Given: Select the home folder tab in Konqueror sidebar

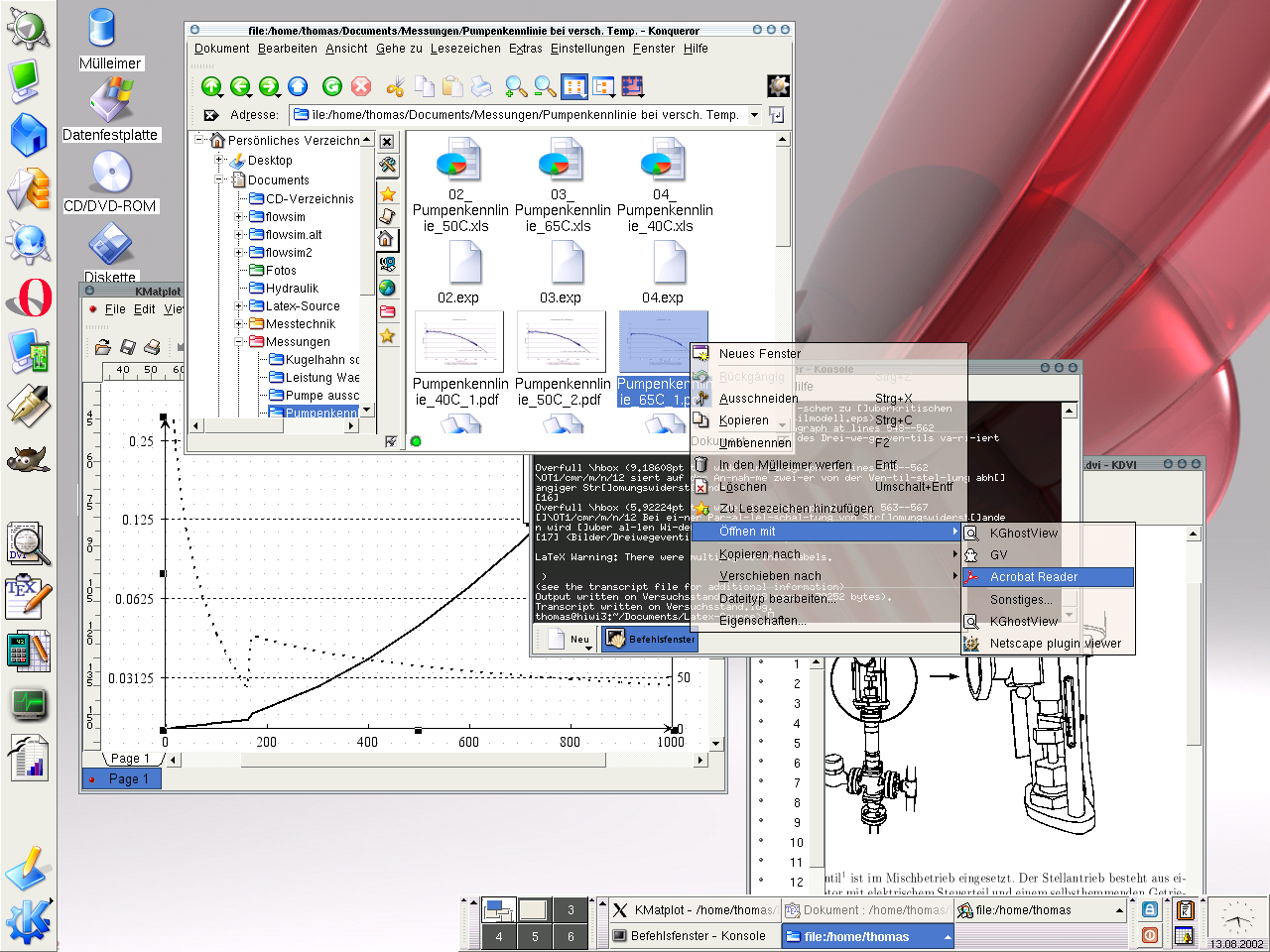Looking at the screenshot, I should (x=387, y=239).
